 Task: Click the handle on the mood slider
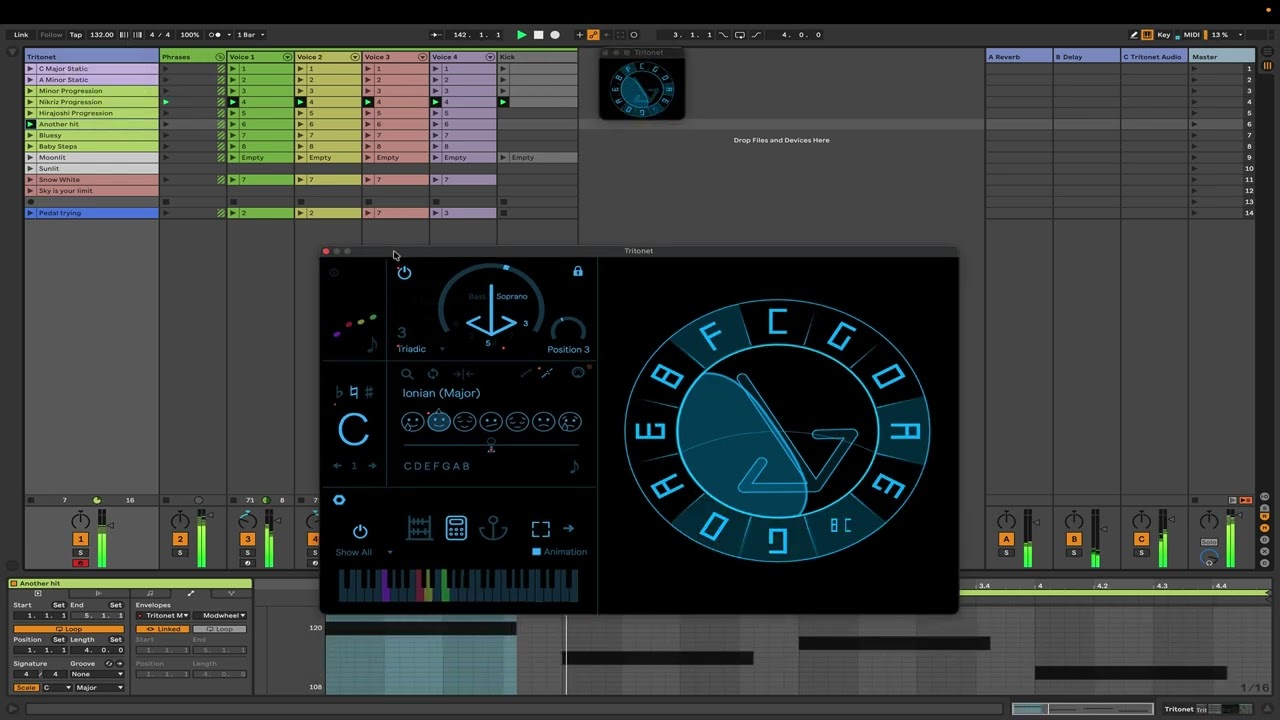(491, 445)
